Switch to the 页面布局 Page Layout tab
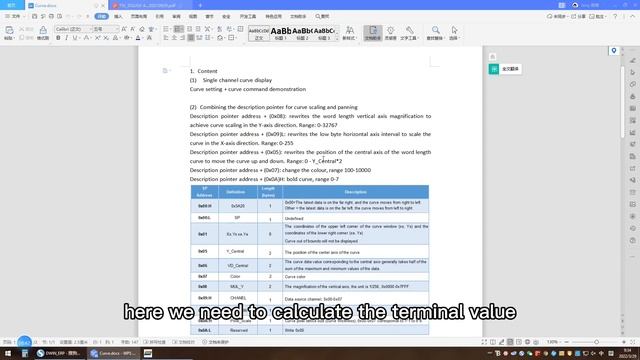This screenshot has width=640, height=360. pyautogui.click(x=139, y=16)
